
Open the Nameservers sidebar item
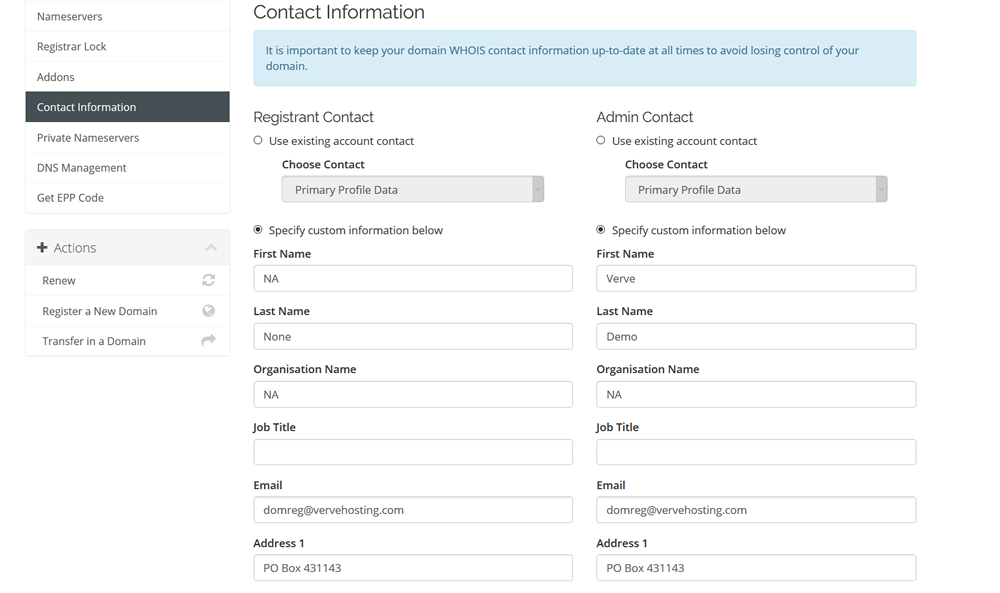(x=128, y=17)
